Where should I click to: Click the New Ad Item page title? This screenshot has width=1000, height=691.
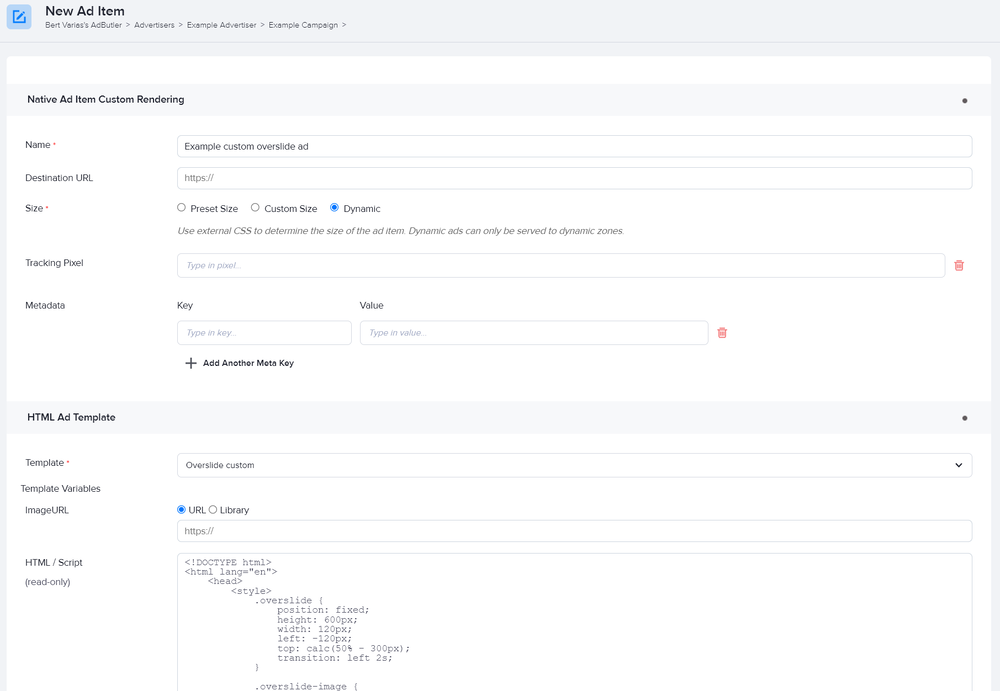[85, 11]
